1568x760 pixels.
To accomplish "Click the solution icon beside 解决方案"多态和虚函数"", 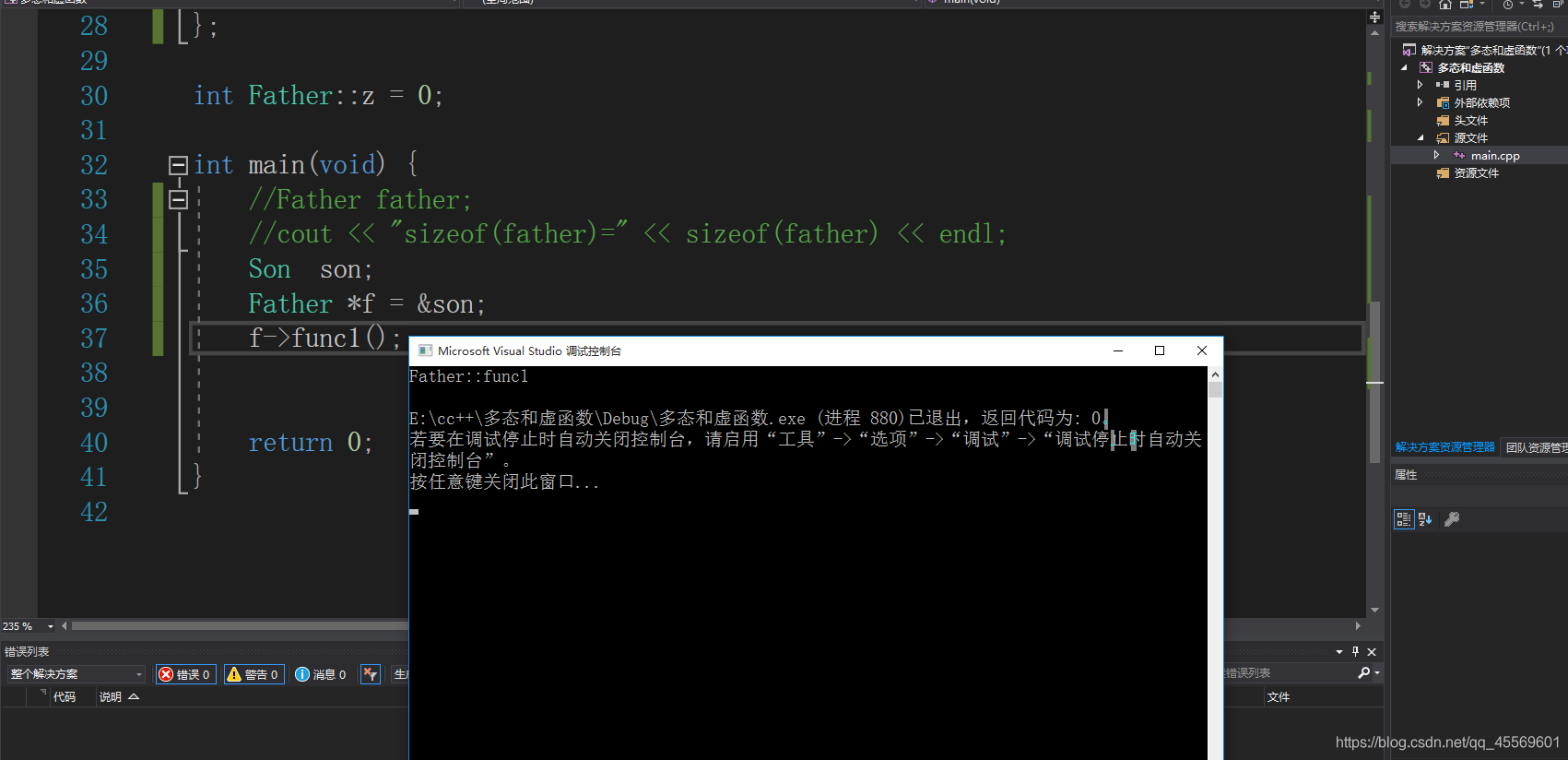I will point(1409,50).
